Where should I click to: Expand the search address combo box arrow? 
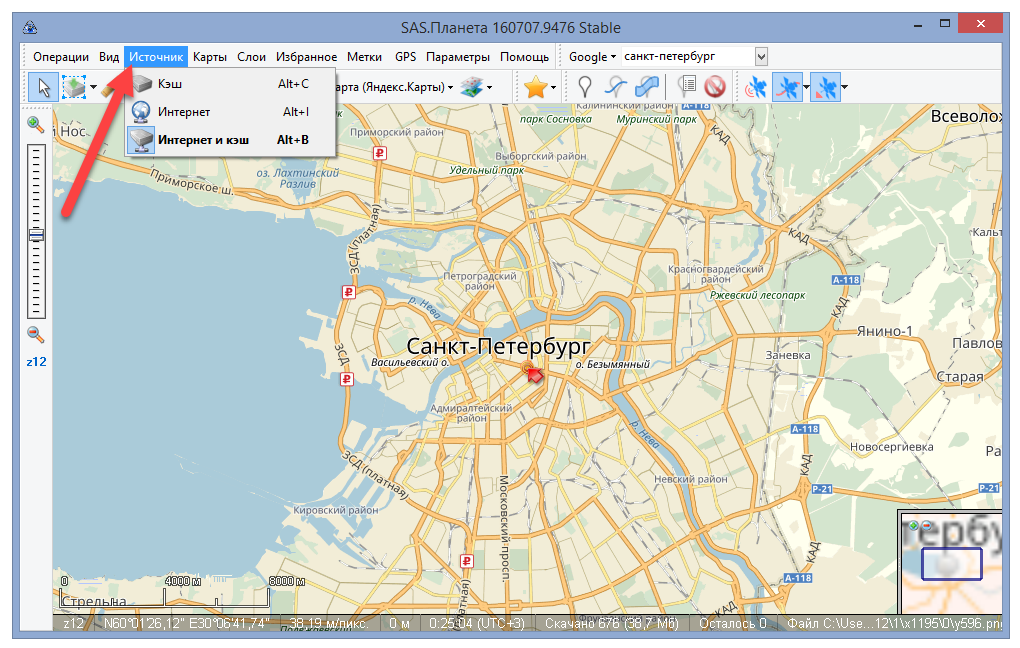pyautogui.click(x=761, y=57)
